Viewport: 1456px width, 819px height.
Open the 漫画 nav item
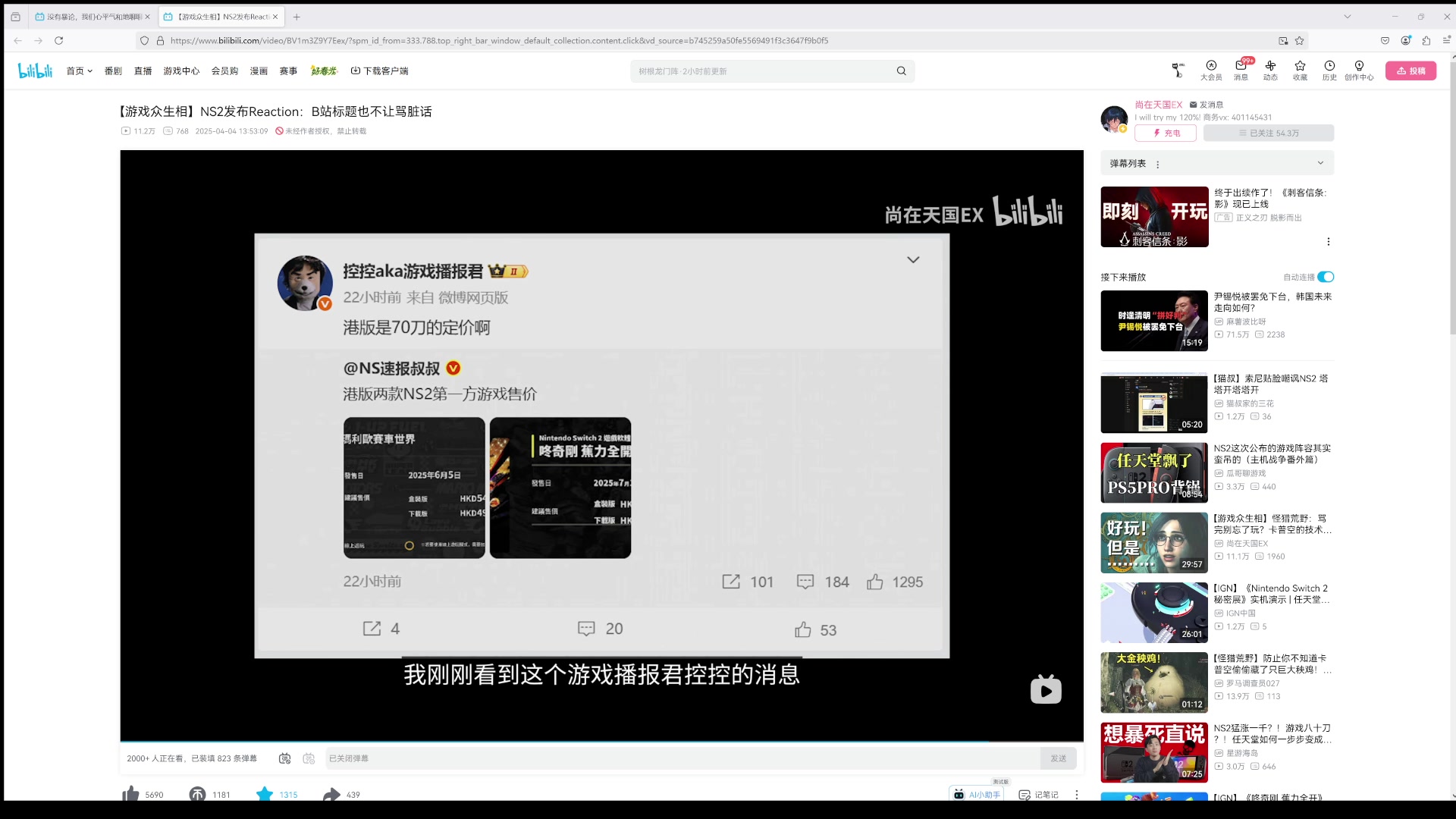coord(259,71)
